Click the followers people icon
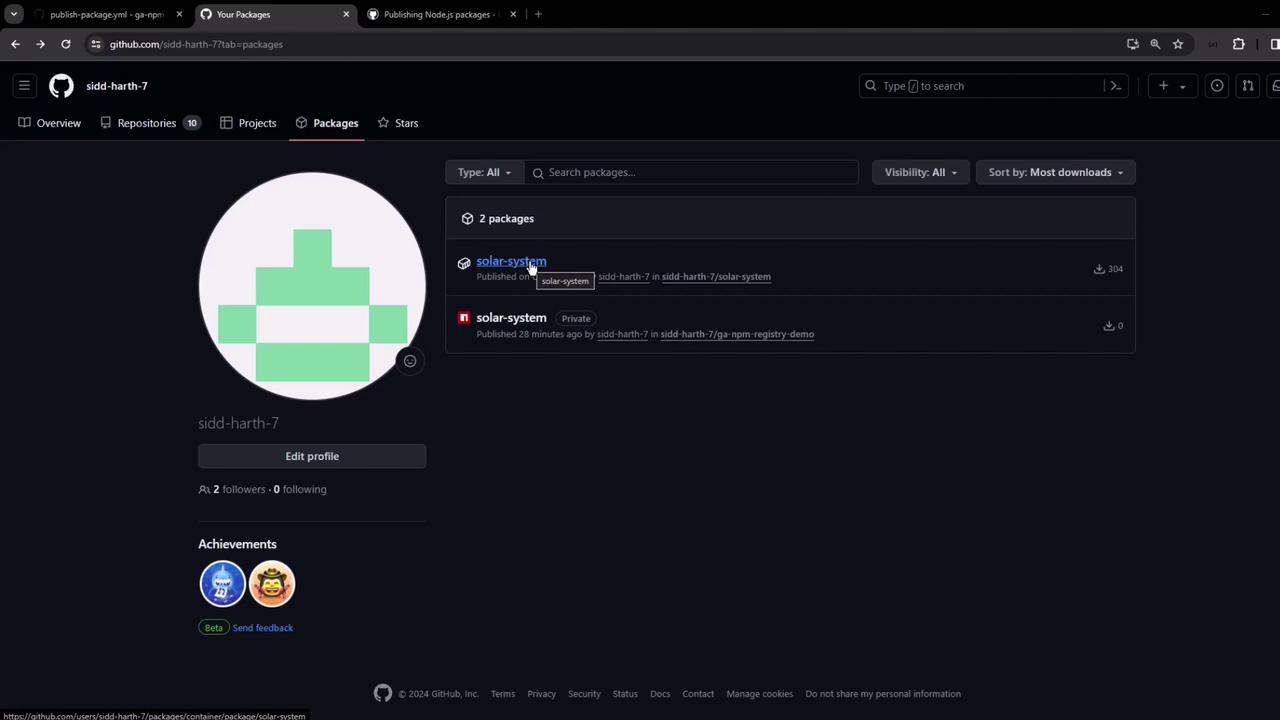This screenshot has width=1280, height=720. pos(204,489)
